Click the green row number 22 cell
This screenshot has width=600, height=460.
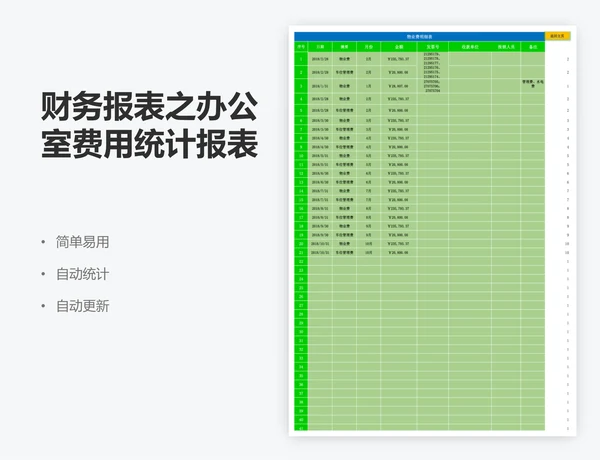[x=301, y=261]
